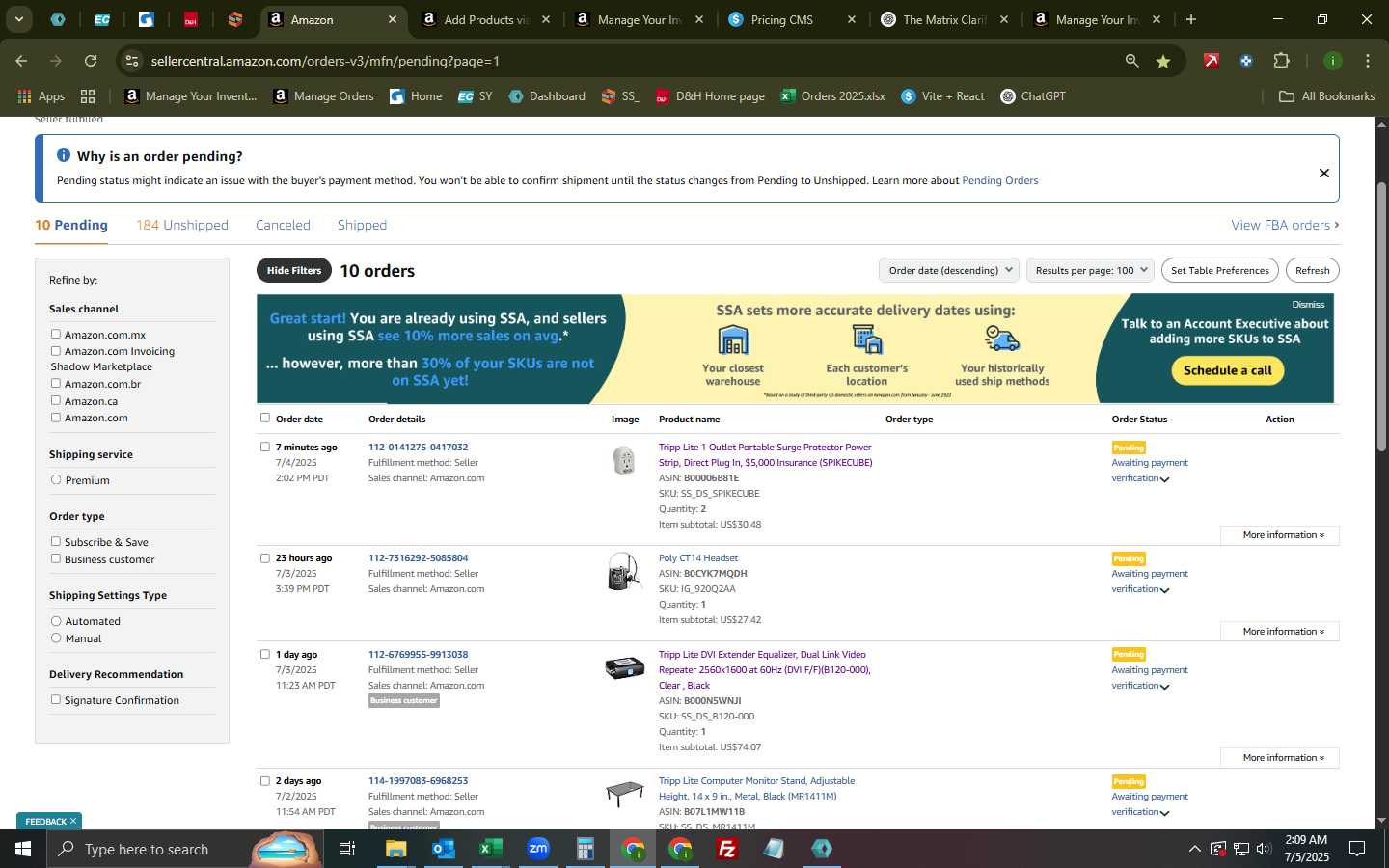Reload the page with the refresh icon
This screenshot has height=868, width=1389.
(91, 61)
